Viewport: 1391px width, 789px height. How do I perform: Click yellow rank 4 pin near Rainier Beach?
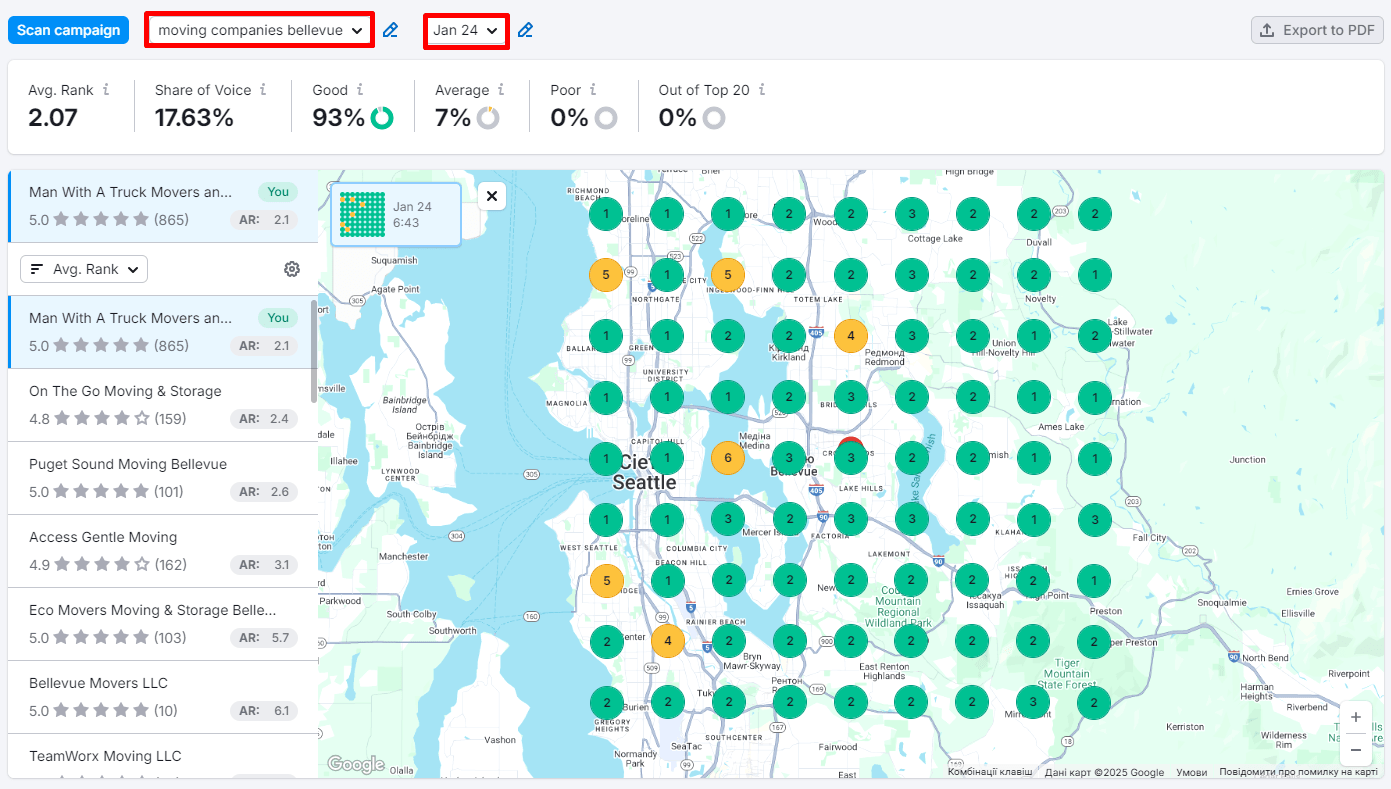click(667, 641)
